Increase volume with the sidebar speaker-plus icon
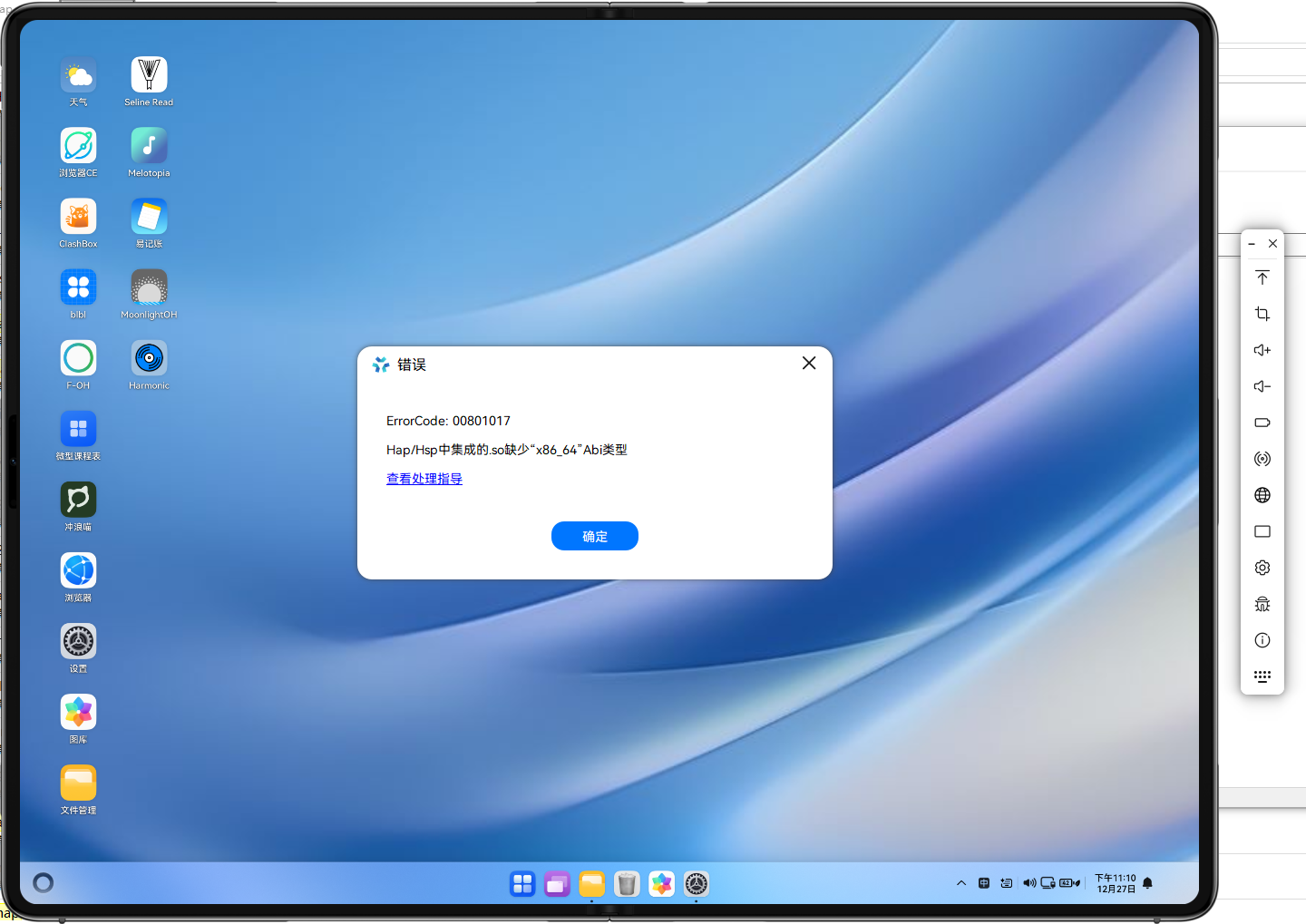 pyautogui.click(x=1262, y=350)
